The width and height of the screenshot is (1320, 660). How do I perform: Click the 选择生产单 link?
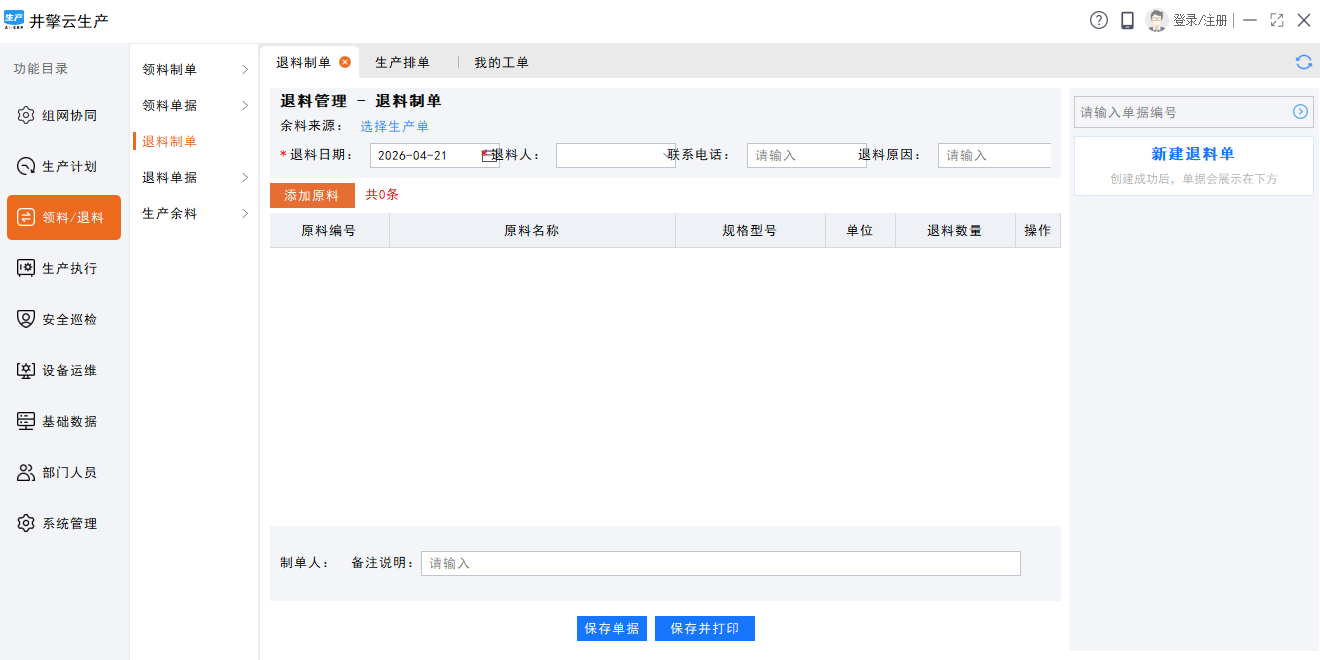394,126
